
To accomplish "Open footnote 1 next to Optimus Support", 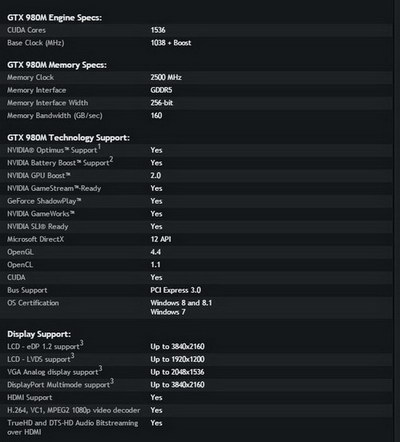I will (x=99, y=147).
